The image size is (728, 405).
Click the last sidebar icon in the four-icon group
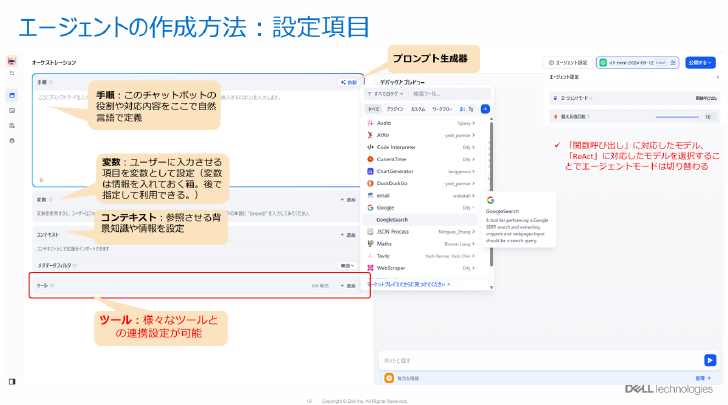tap(12, 140)
